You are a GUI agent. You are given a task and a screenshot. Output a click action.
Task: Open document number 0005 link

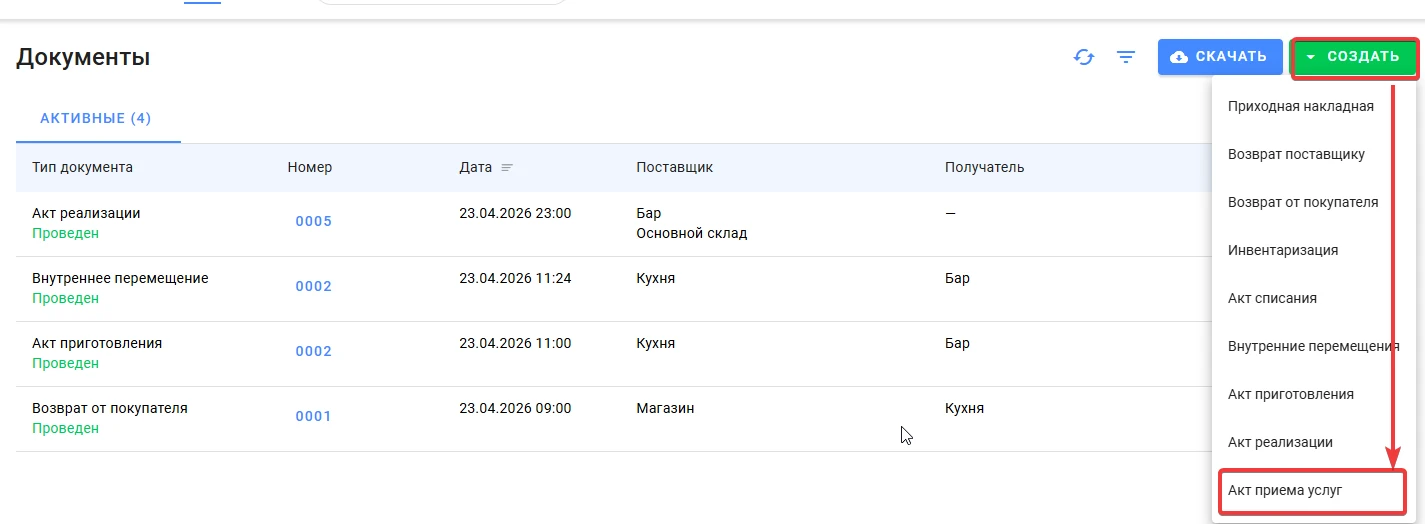click(x=313, y=221)
